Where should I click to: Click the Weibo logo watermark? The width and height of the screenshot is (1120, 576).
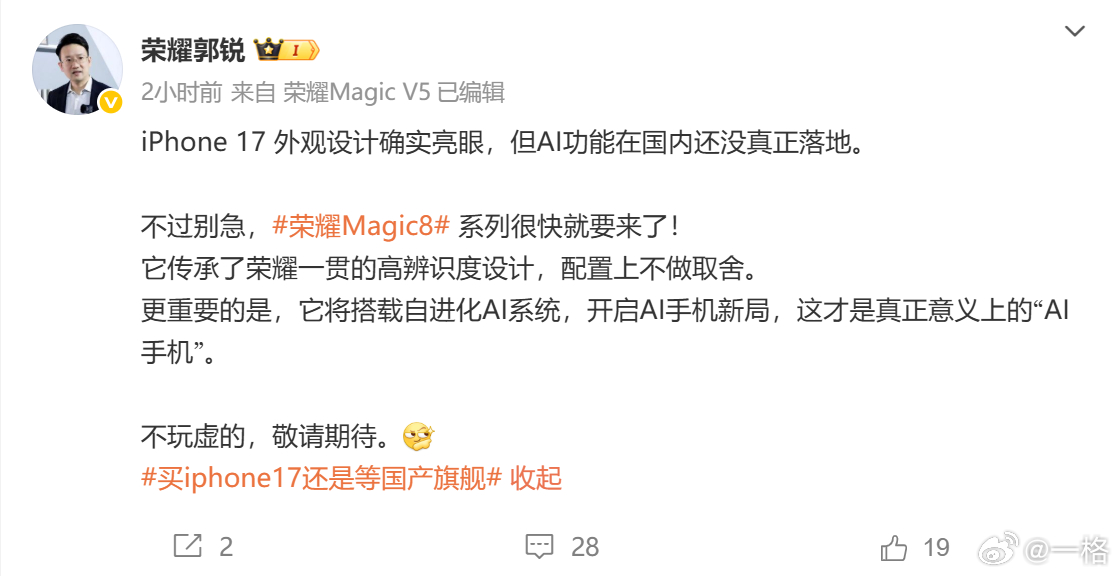(998, 549)
